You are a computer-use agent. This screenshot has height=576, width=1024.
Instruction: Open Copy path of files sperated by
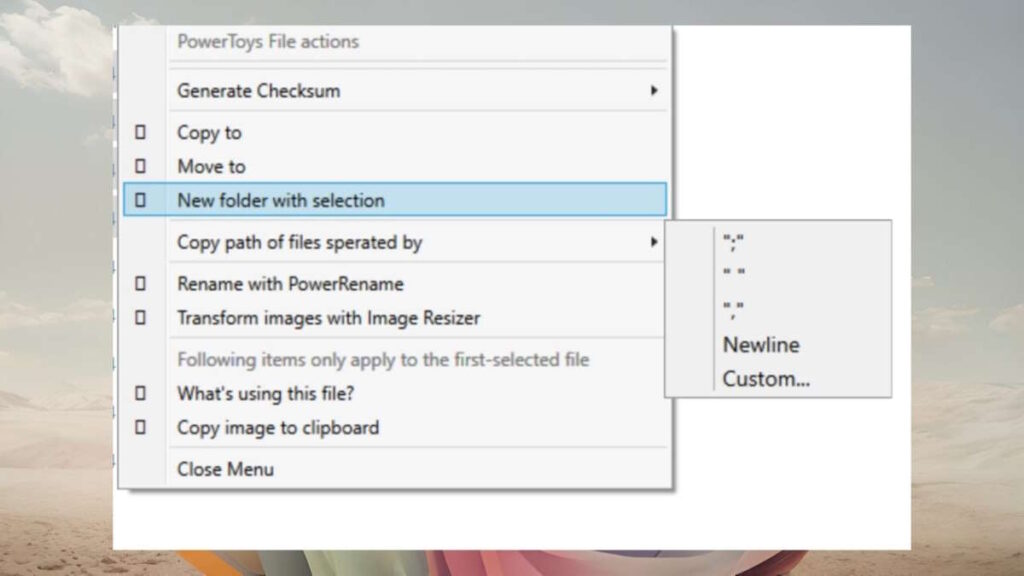pyautogui.click(x=394, y=242)
